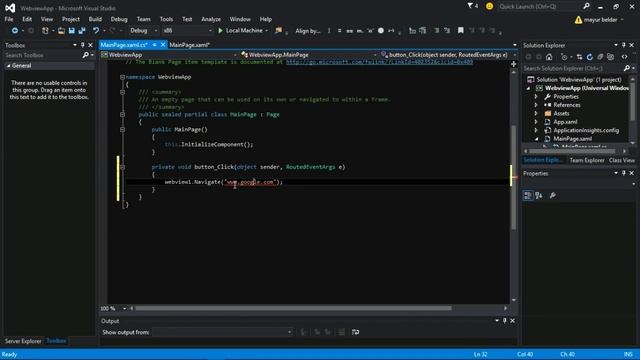
Task: Open the Build menu
Action: click(x=95, y=19)
